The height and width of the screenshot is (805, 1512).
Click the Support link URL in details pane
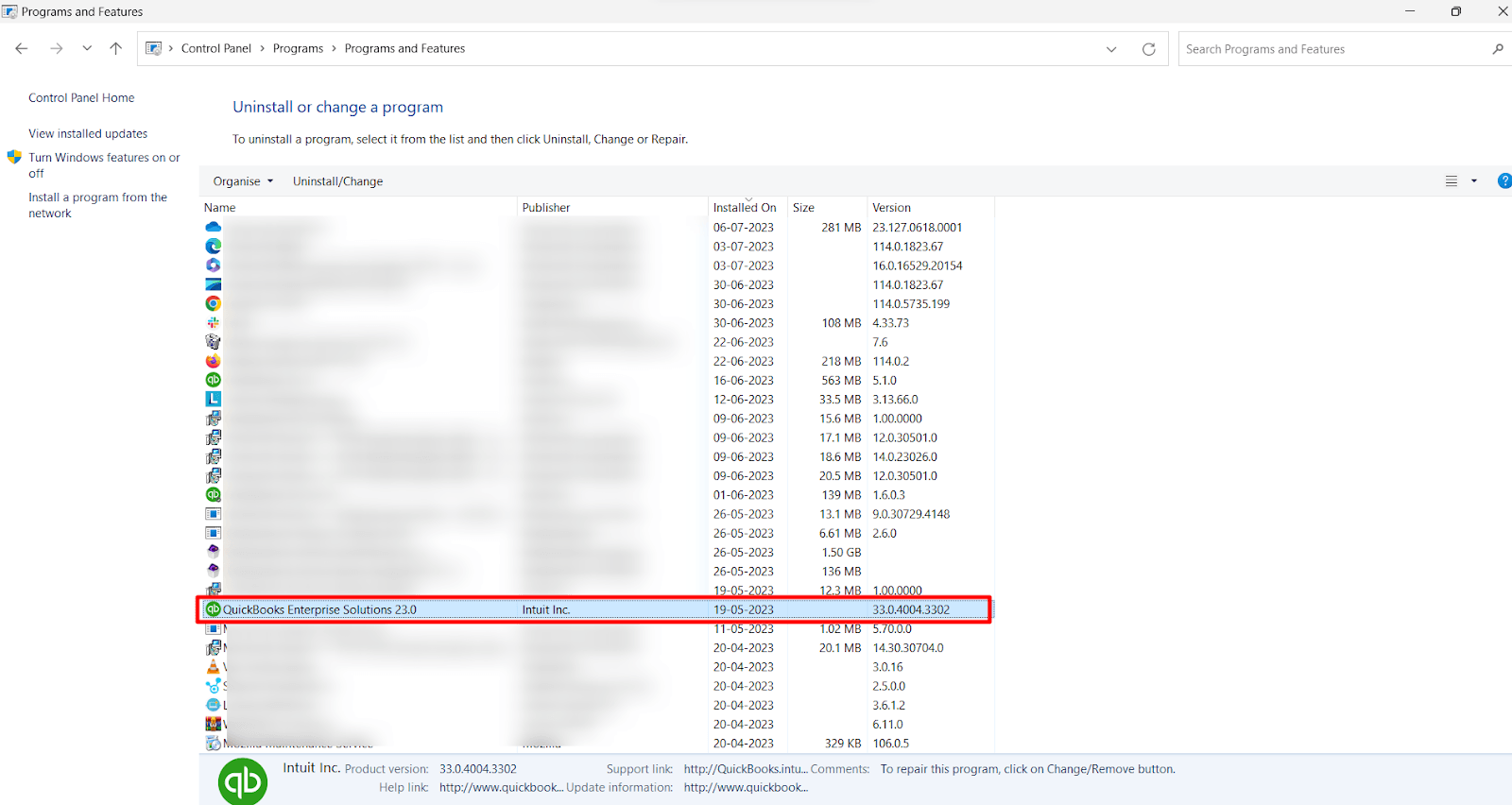pos(746,769)
